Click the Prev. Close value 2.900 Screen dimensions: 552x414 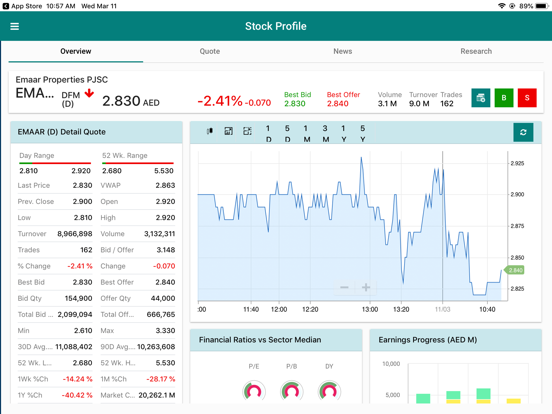coord(82,202)
